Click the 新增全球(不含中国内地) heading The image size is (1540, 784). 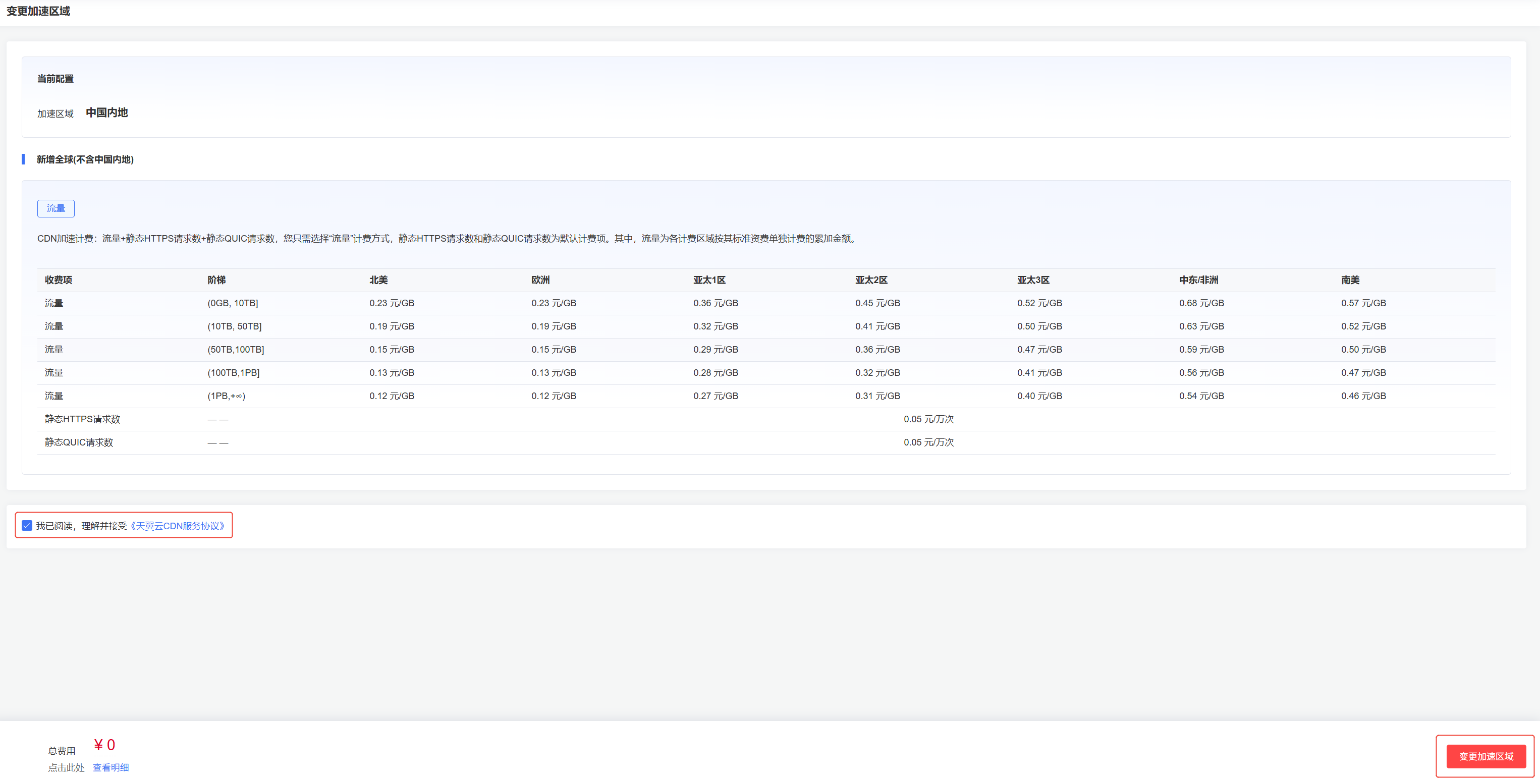click(x=85, y=159)
